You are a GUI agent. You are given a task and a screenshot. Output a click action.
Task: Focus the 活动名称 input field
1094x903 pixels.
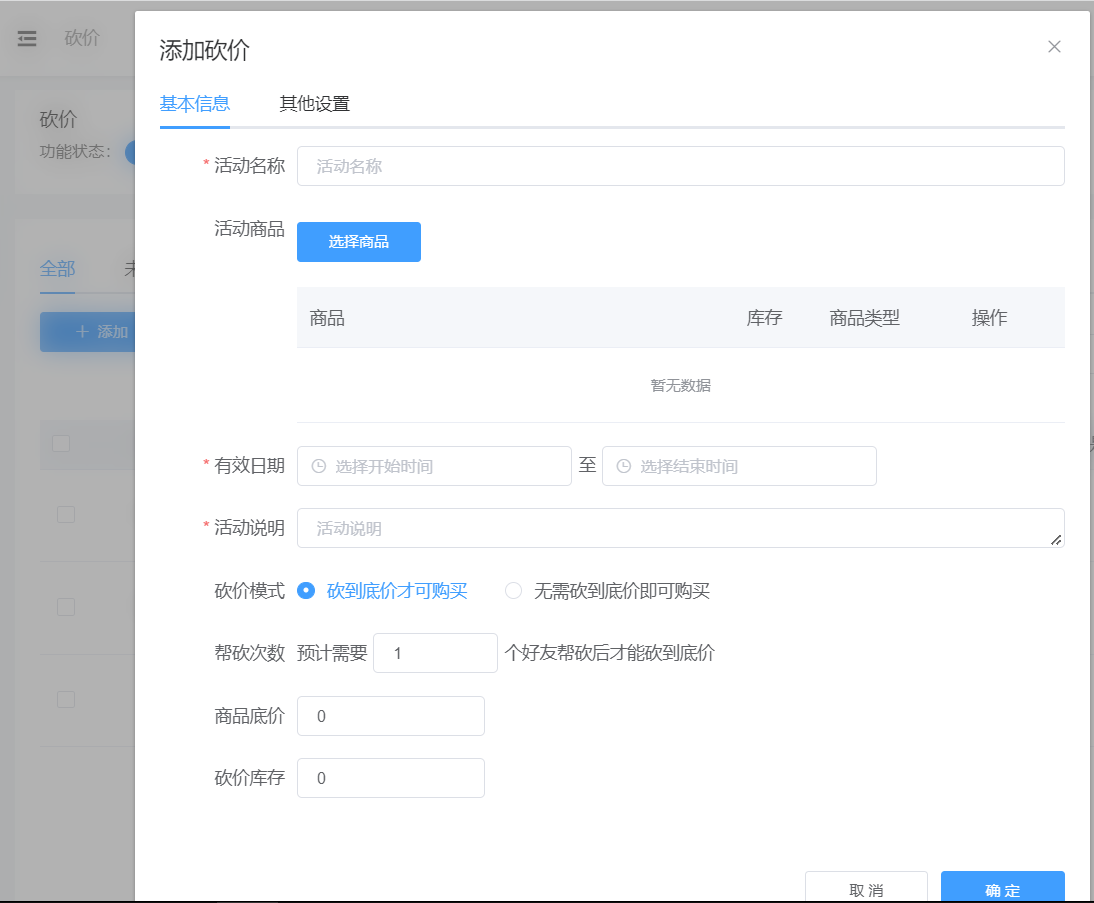point(680,166)
